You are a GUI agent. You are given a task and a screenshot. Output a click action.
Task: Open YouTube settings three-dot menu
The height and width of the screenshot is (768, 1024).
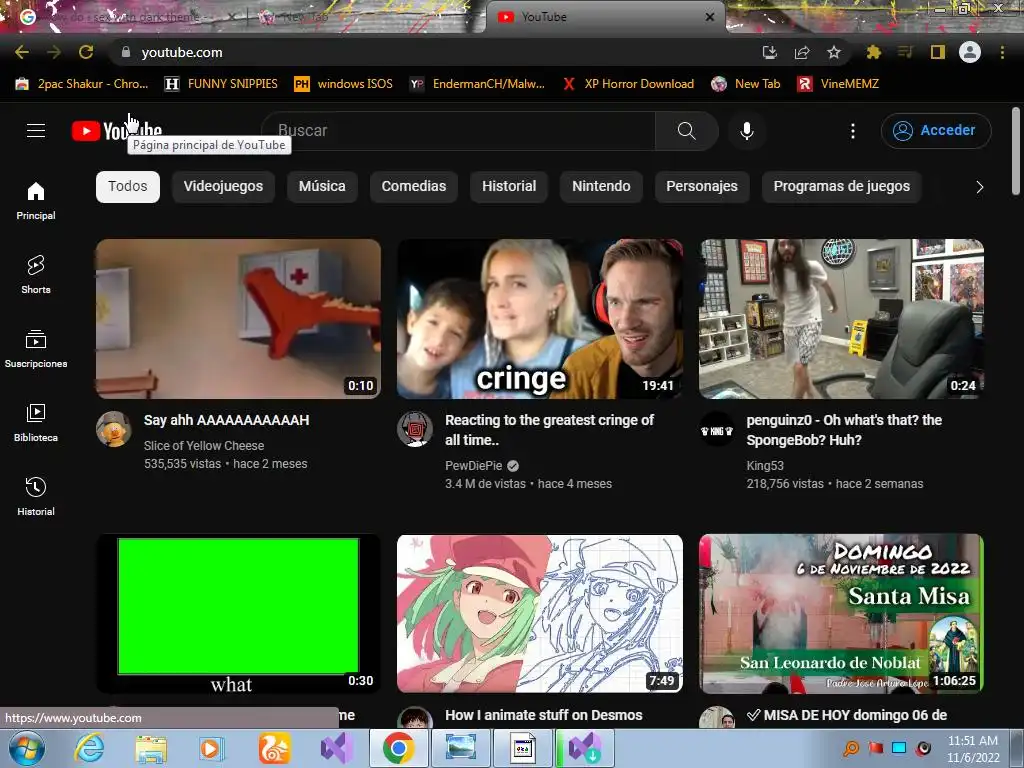point(852,131)
